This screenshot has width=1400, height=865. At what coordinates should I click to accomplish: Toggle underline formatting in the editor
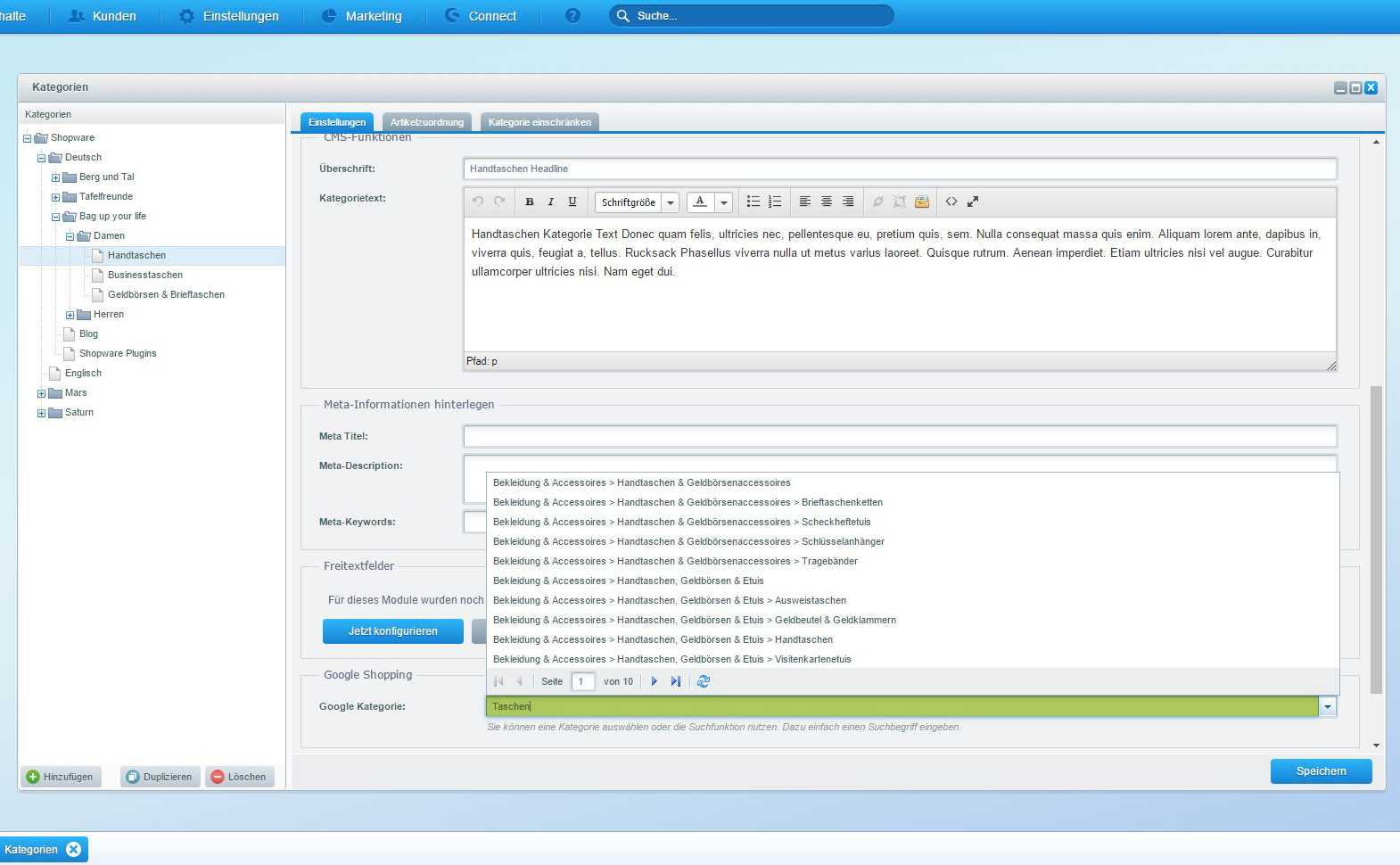(572, 202)
